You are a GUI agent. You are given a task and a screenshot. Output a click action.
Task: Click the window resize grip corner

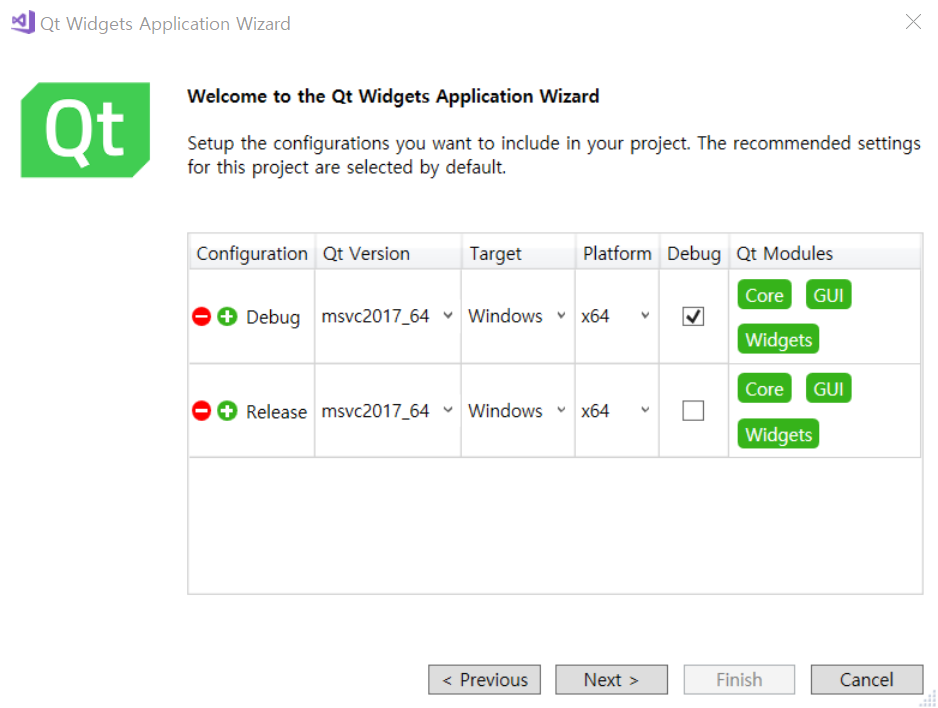pos(929,700)
